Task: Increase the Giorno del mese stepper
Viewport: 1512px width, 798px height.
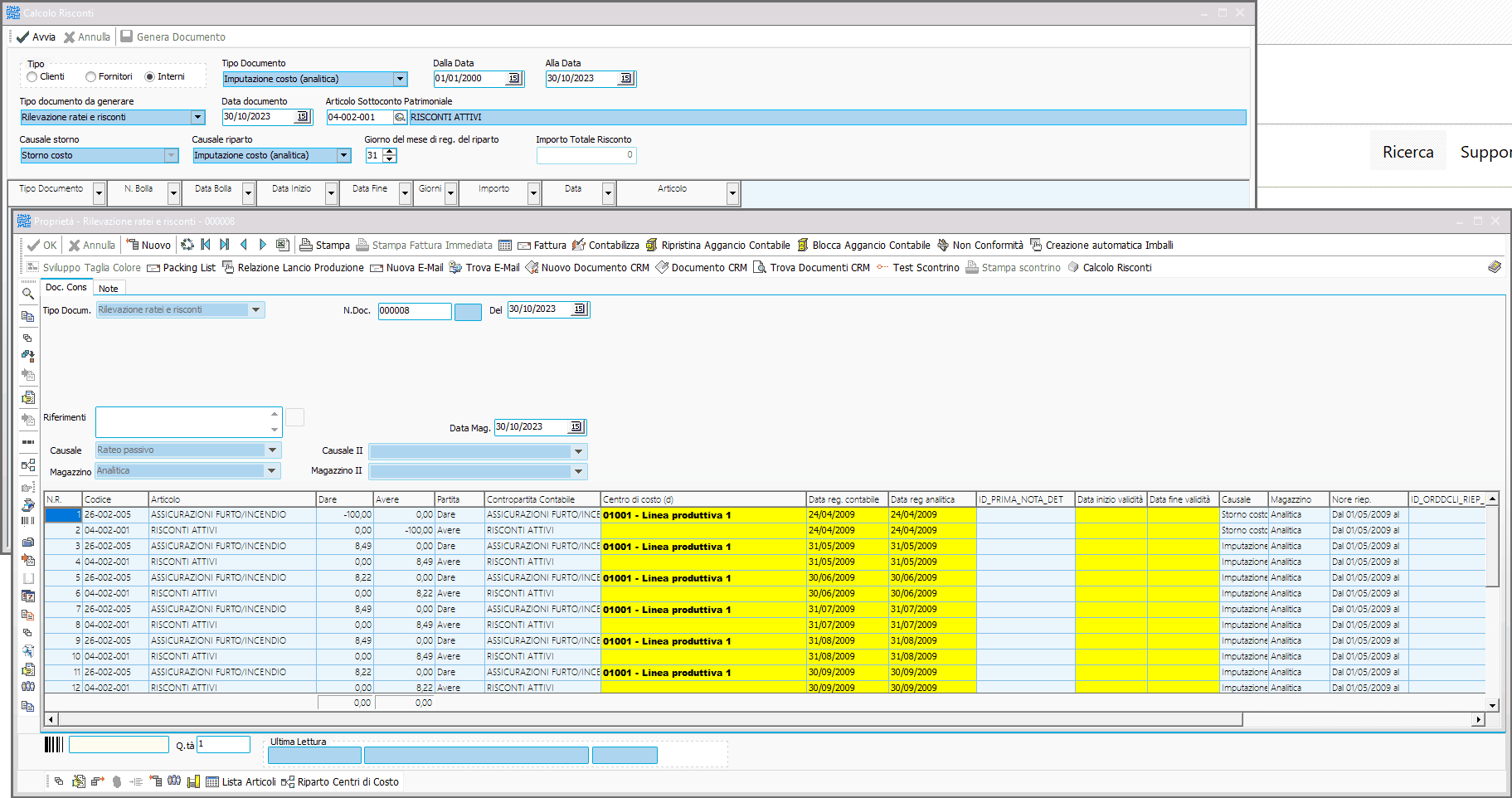Action: tap(390, 152)
